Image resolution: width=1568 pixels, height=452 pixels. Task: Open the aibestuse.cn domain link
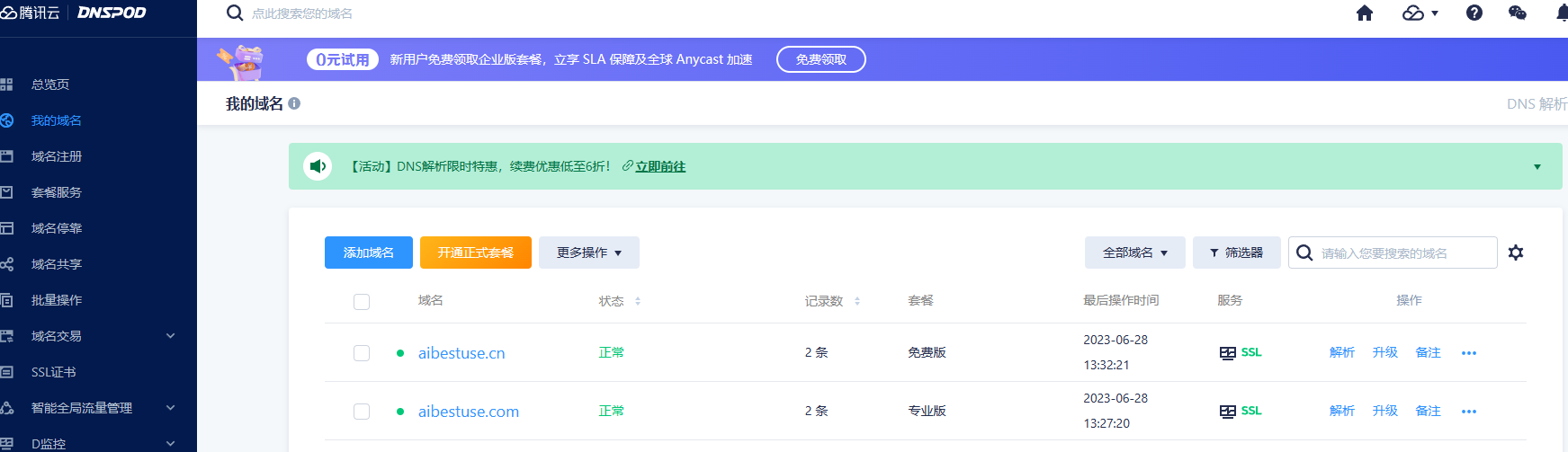coord(461,353)
